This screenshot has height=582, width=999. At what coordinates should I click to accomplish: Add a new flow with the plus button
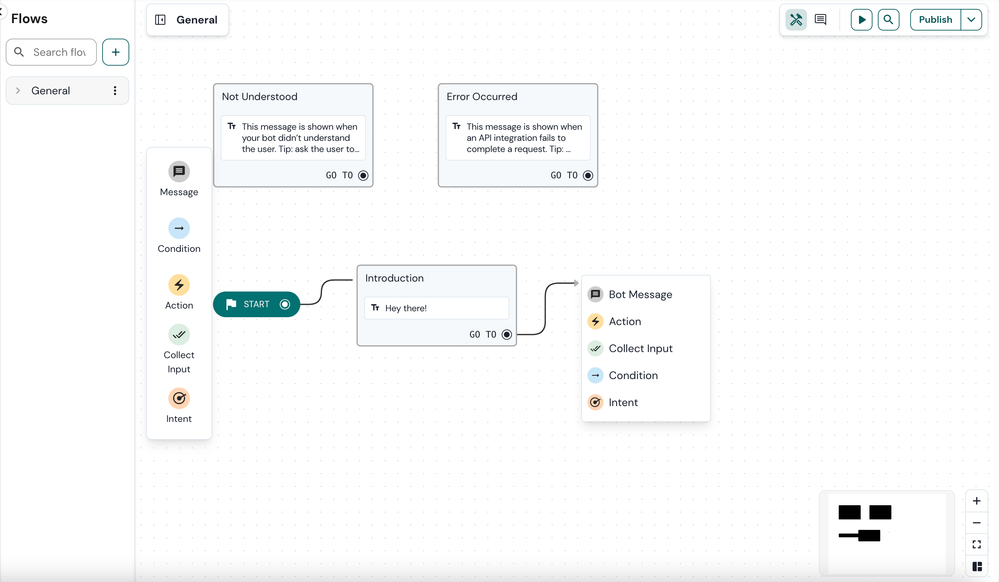pos(115,52)
